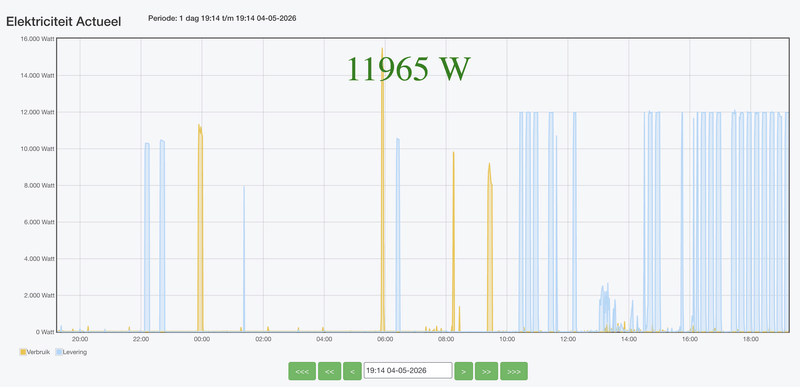Click the 16:00 time axis label
The height and width of the screenshot is (387, 800).
(x=689, y=339)
